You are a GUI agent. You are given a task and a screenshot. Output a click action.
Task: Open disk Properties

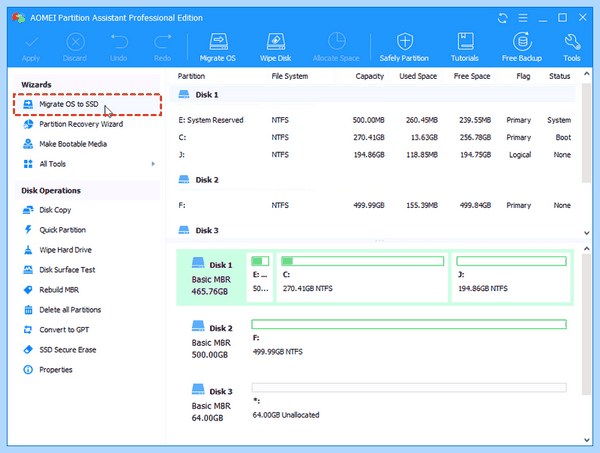click(x=56, y=370)
